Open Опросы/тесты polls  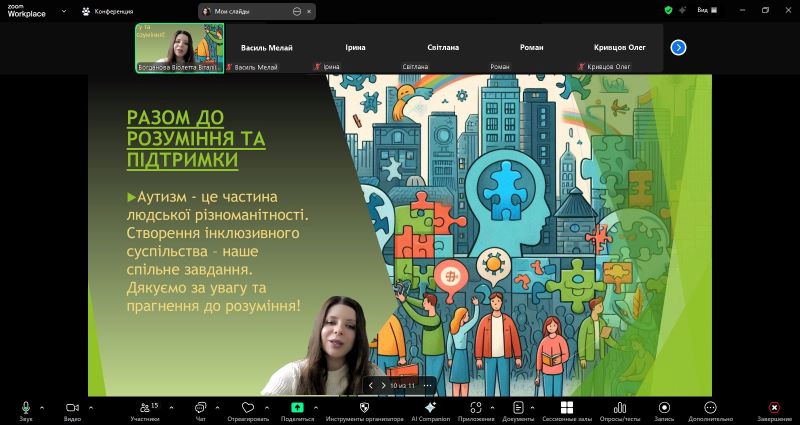(x=620, y=411)
